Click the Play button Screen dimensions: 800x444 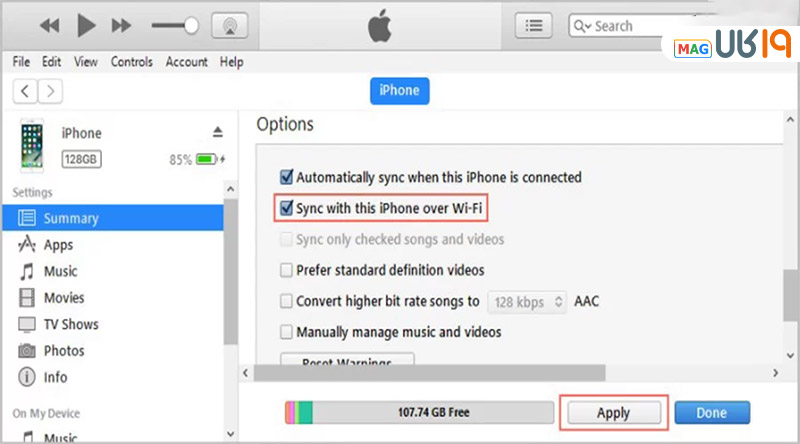(86, 24)
